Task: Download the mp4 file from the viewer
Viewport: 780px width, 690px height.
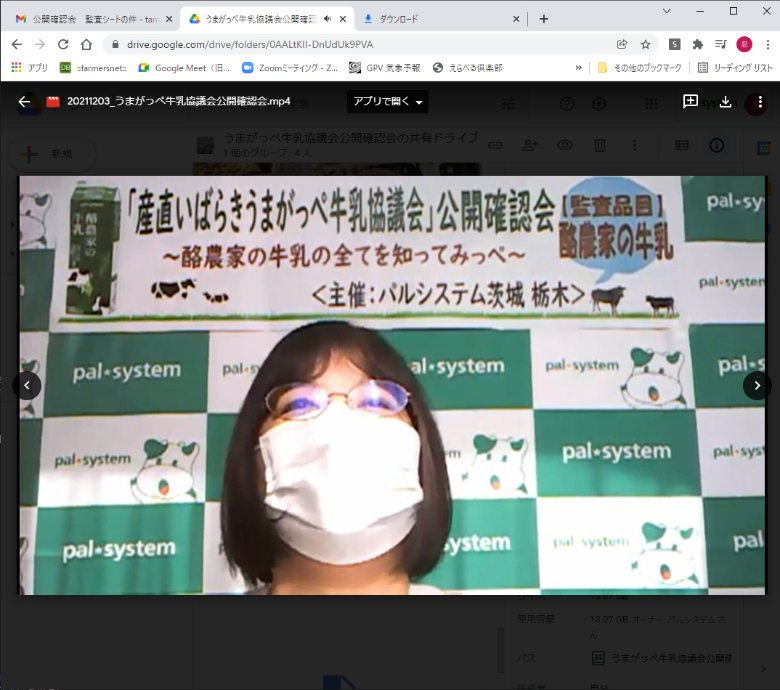Action: pos(725,101)
